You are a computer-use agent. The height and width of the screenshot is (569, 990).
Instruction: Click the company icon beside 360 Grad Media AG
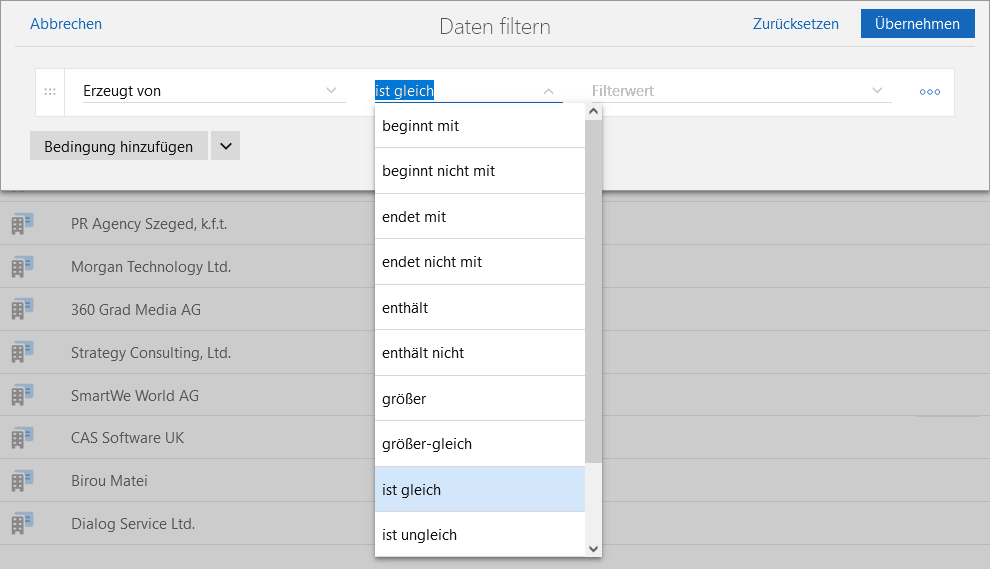[22, 310]
